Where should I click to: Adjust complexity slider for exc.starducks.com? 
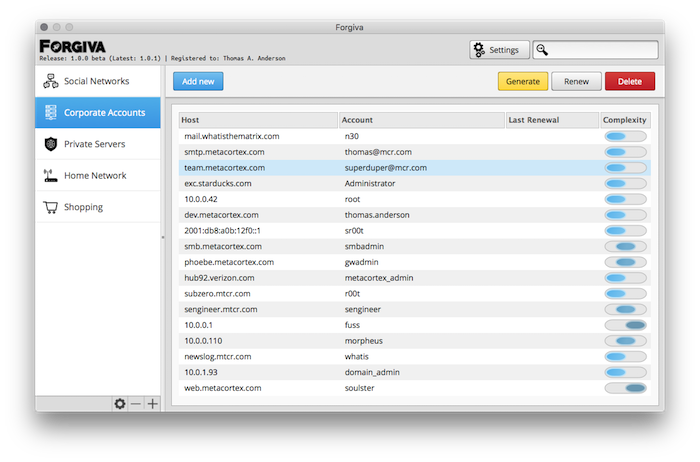[625, 183]
